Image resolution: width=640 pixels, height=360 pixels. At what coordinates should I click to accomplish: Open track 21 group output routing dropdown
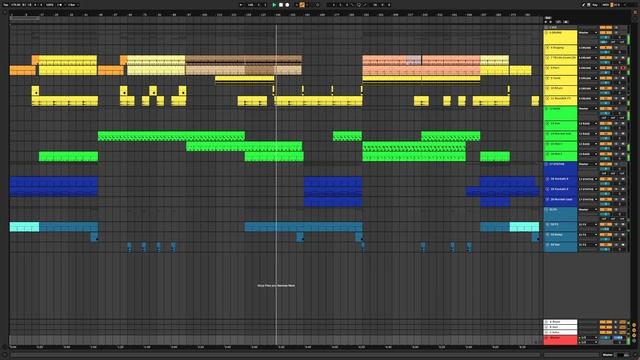(x=588, y=209)
